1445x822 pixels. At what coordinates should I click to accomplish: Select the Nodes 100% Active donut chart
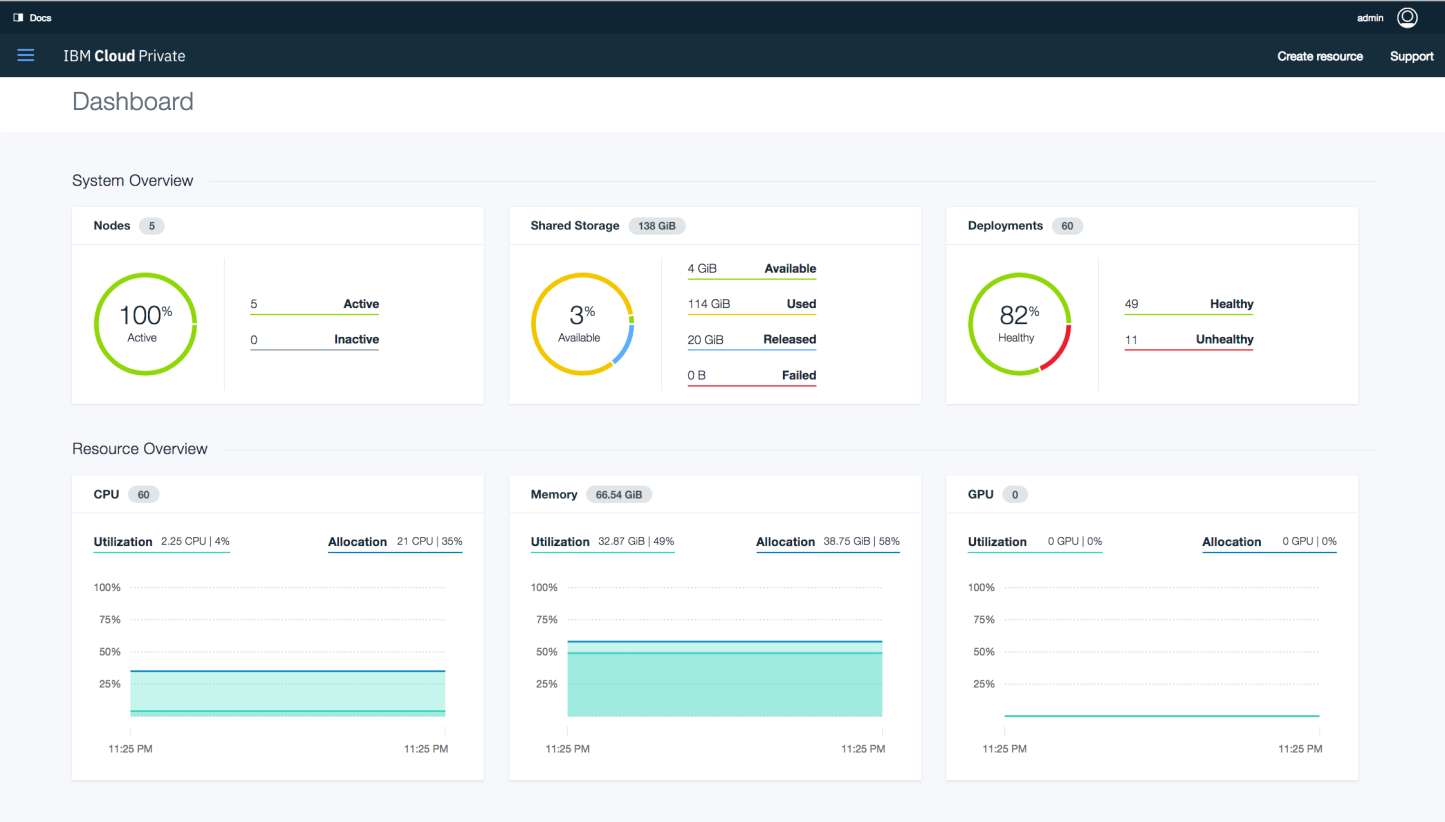pos(145,324)
